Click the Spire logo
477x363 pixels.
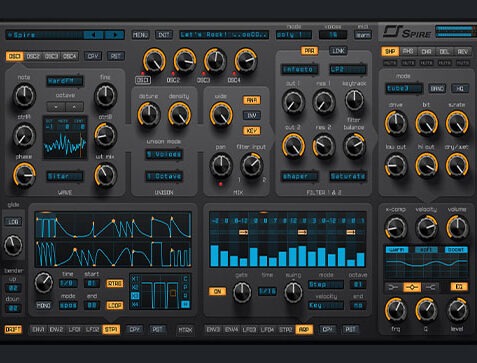coord(407,33)
